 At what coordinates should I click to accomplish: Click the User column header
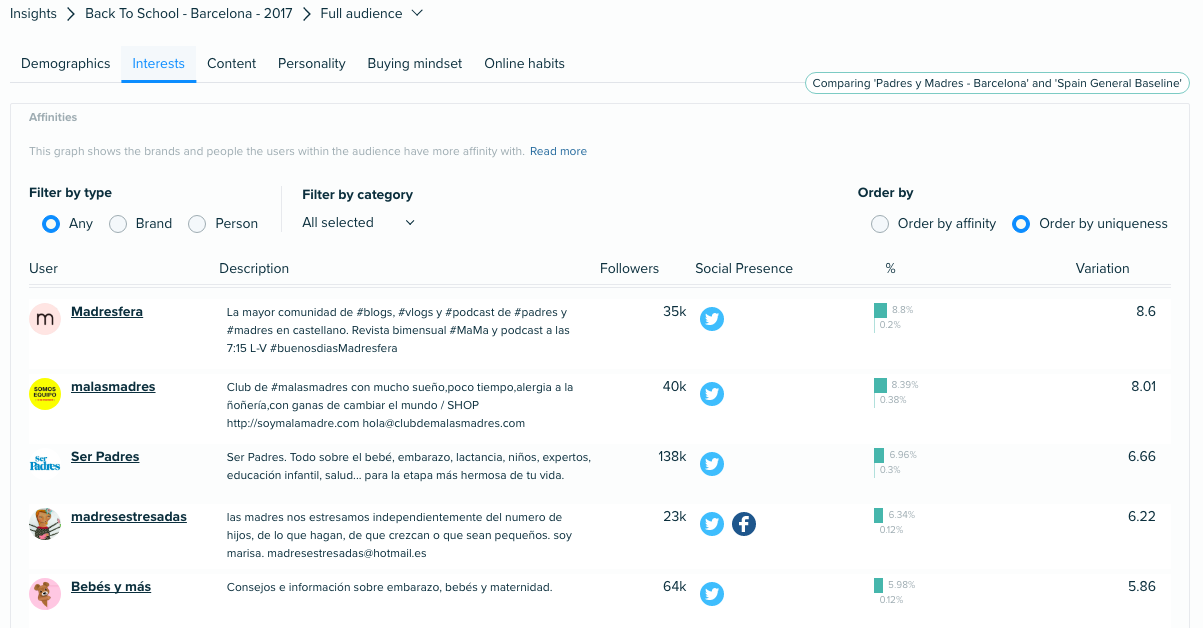44,268
